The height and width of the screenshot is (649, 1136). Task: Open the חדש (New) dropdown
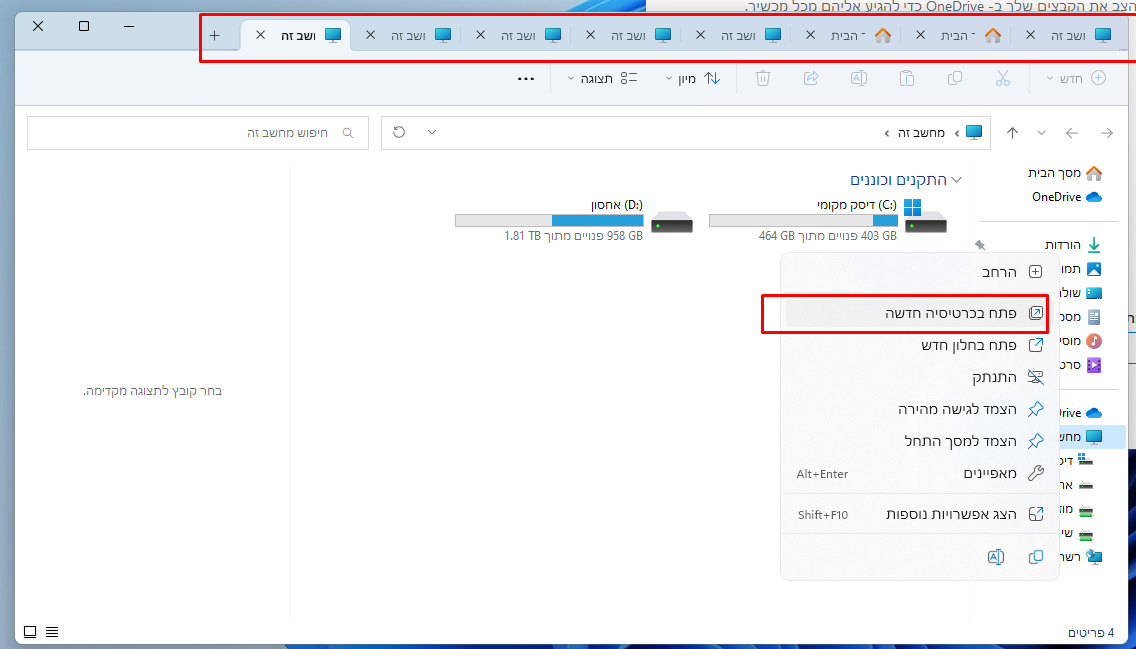click(x=1077, y=78)
